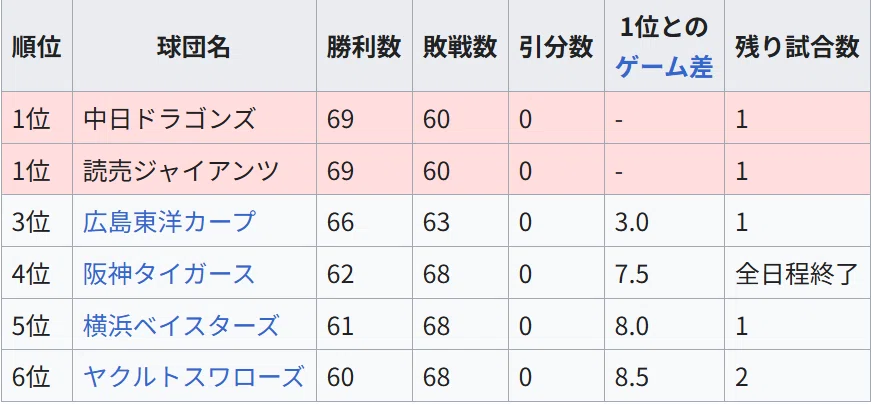The image size is (871, 405).
Task: Click the 読売ジャイアンツ team name cell
Action: click(x=194, y=170)
